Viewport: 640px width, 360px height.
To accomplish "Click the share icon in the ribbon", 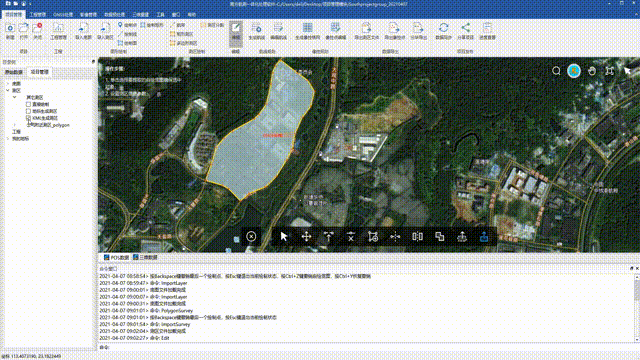I will 465,31.
